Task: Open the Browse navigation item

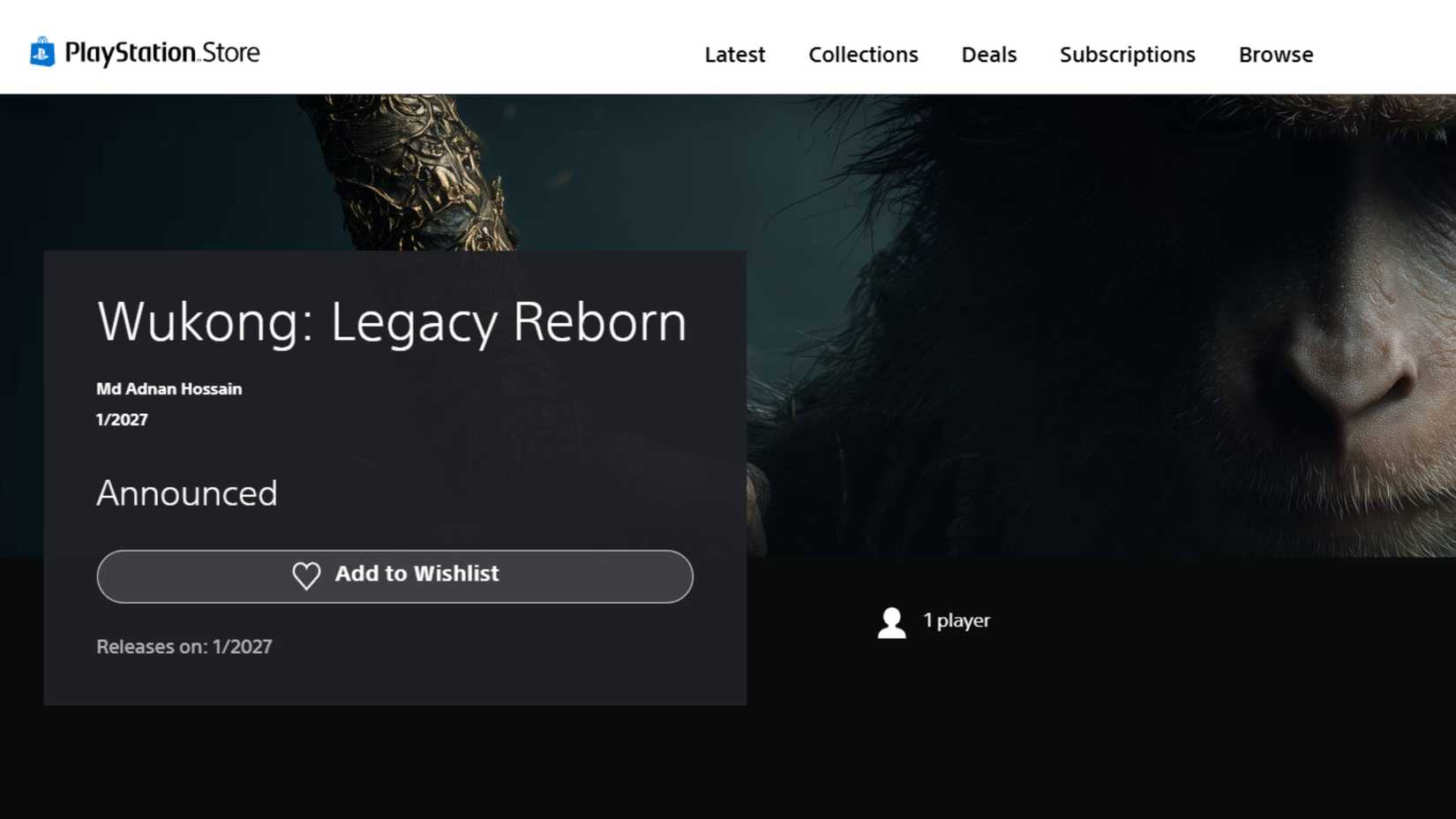Action: tap(1275, 55)
